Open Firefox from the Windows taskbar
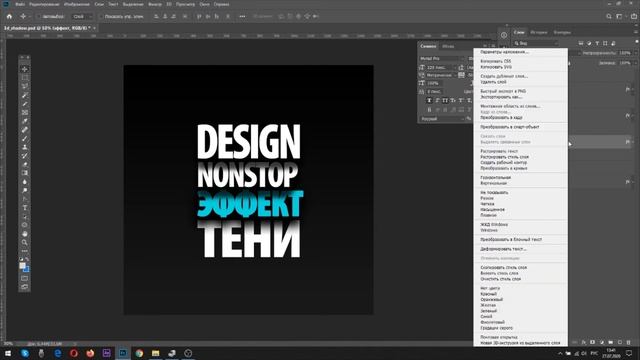 [90, 353]
